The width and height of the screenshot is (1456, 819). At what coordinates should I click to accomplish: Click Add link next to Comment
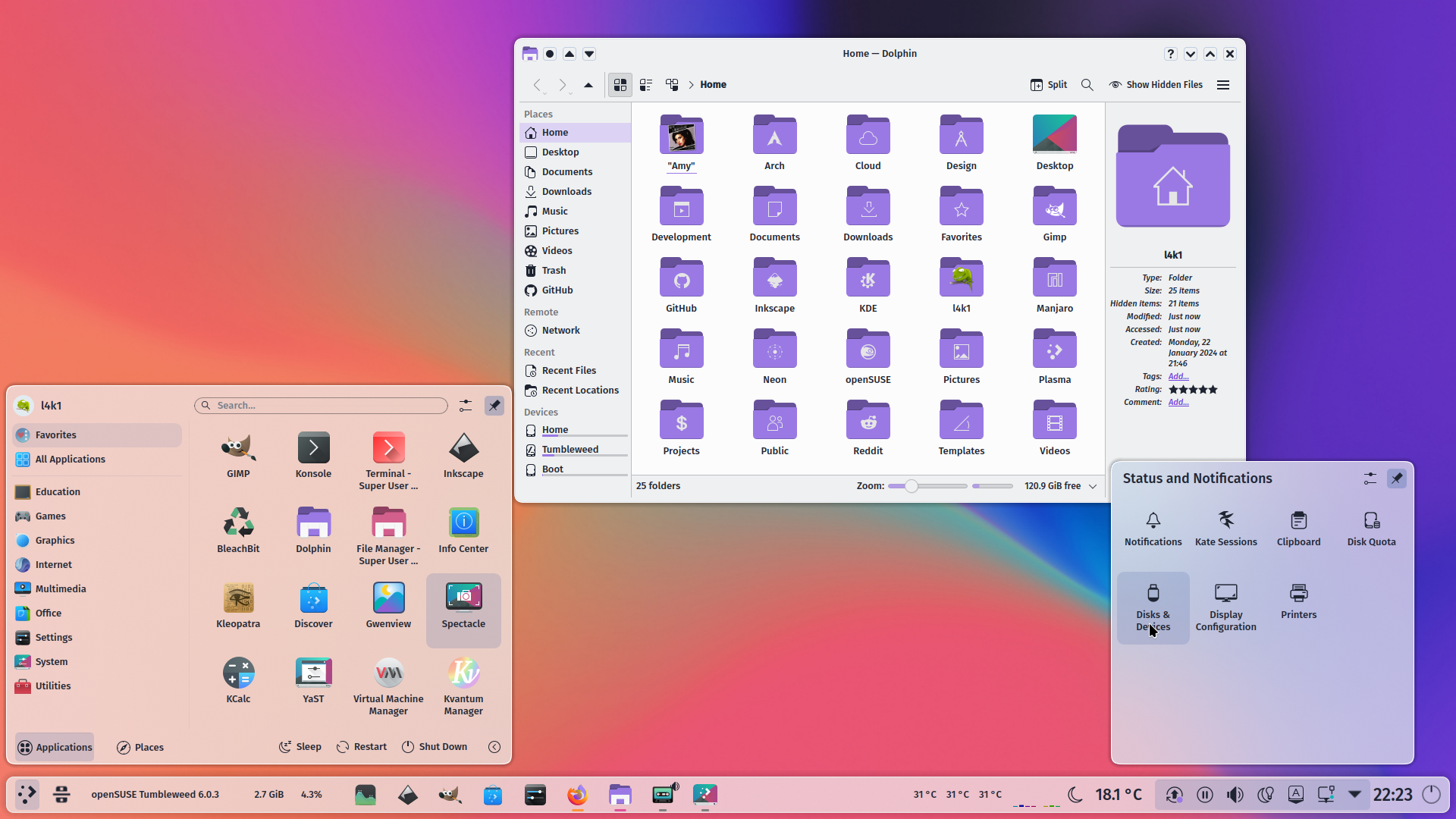(x=1178, y=403)
